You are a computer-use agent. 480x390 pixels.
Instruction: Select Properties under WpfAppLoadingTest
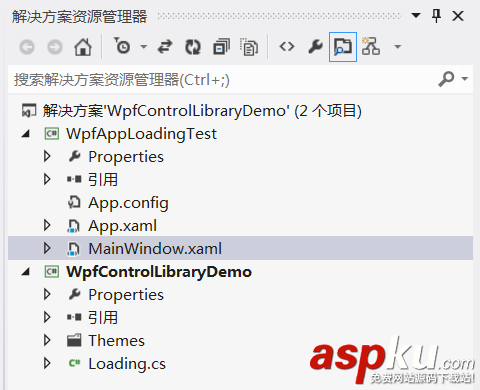[126, 157]
